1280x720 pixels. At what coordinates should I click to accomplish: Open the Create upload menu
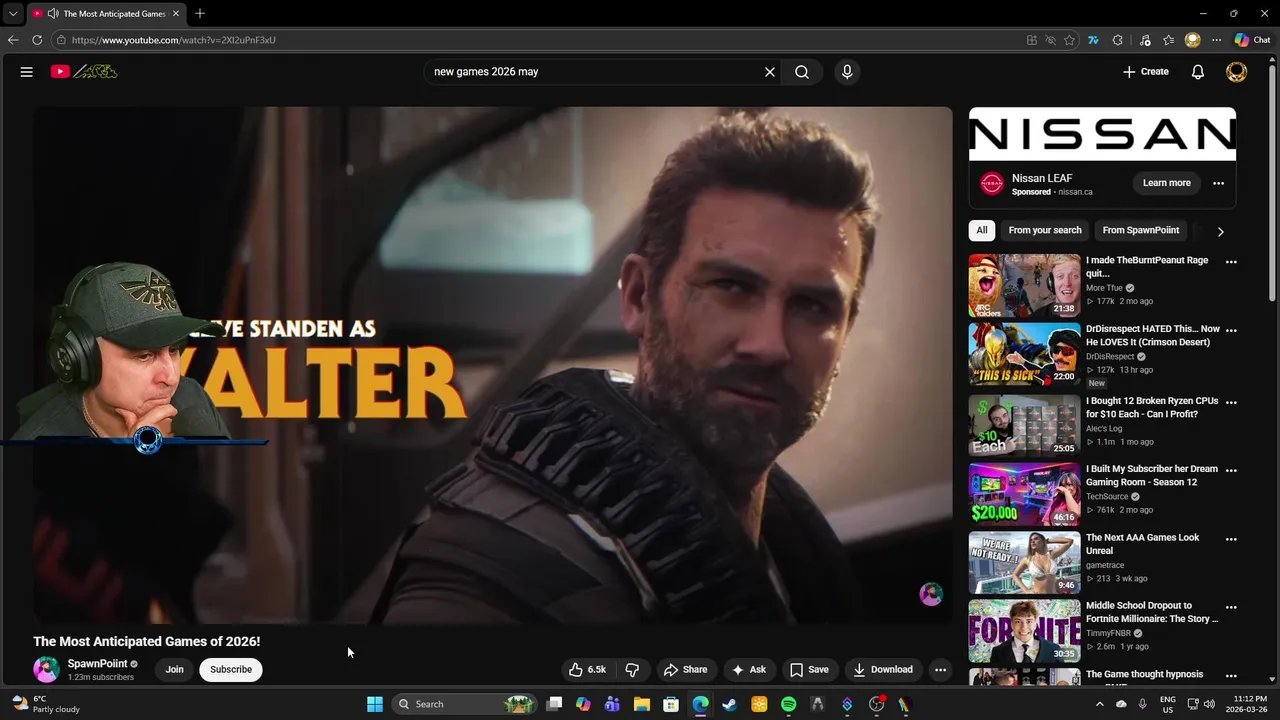point(1145,72)
